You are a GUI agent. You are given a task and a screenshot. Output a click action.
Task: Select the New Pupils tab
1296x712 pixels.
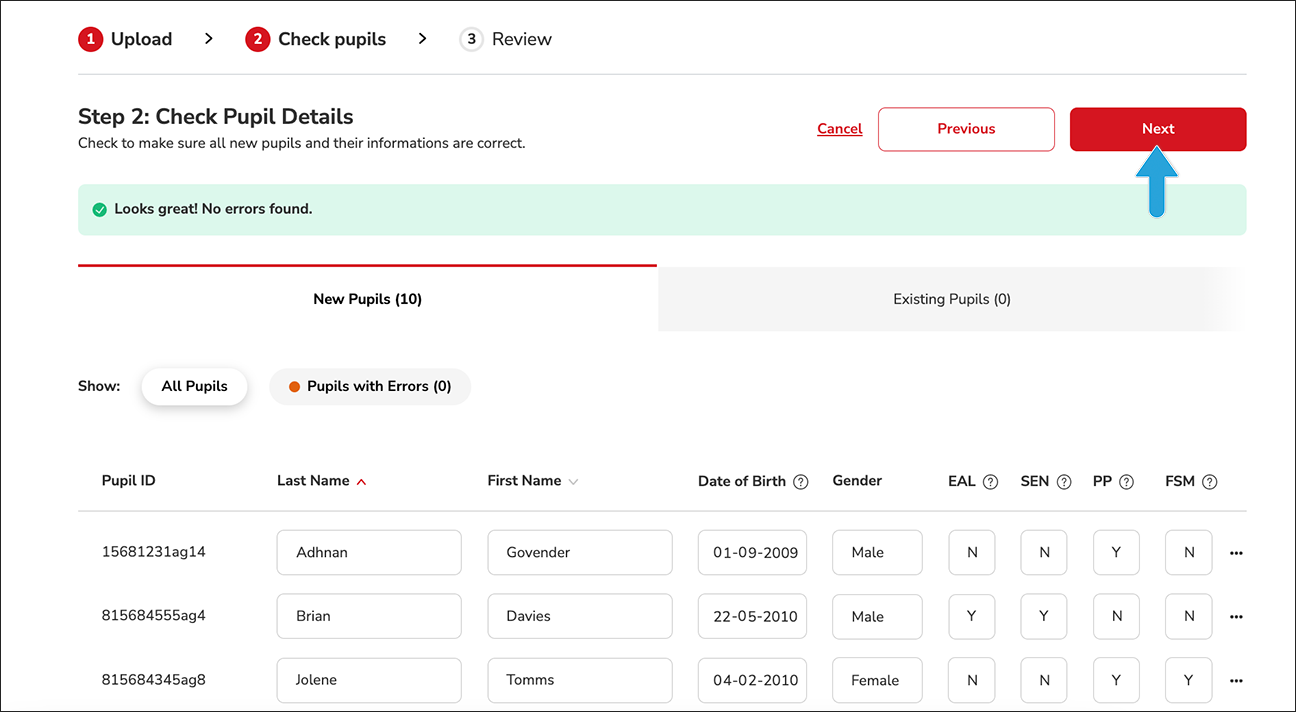[367, 298]
